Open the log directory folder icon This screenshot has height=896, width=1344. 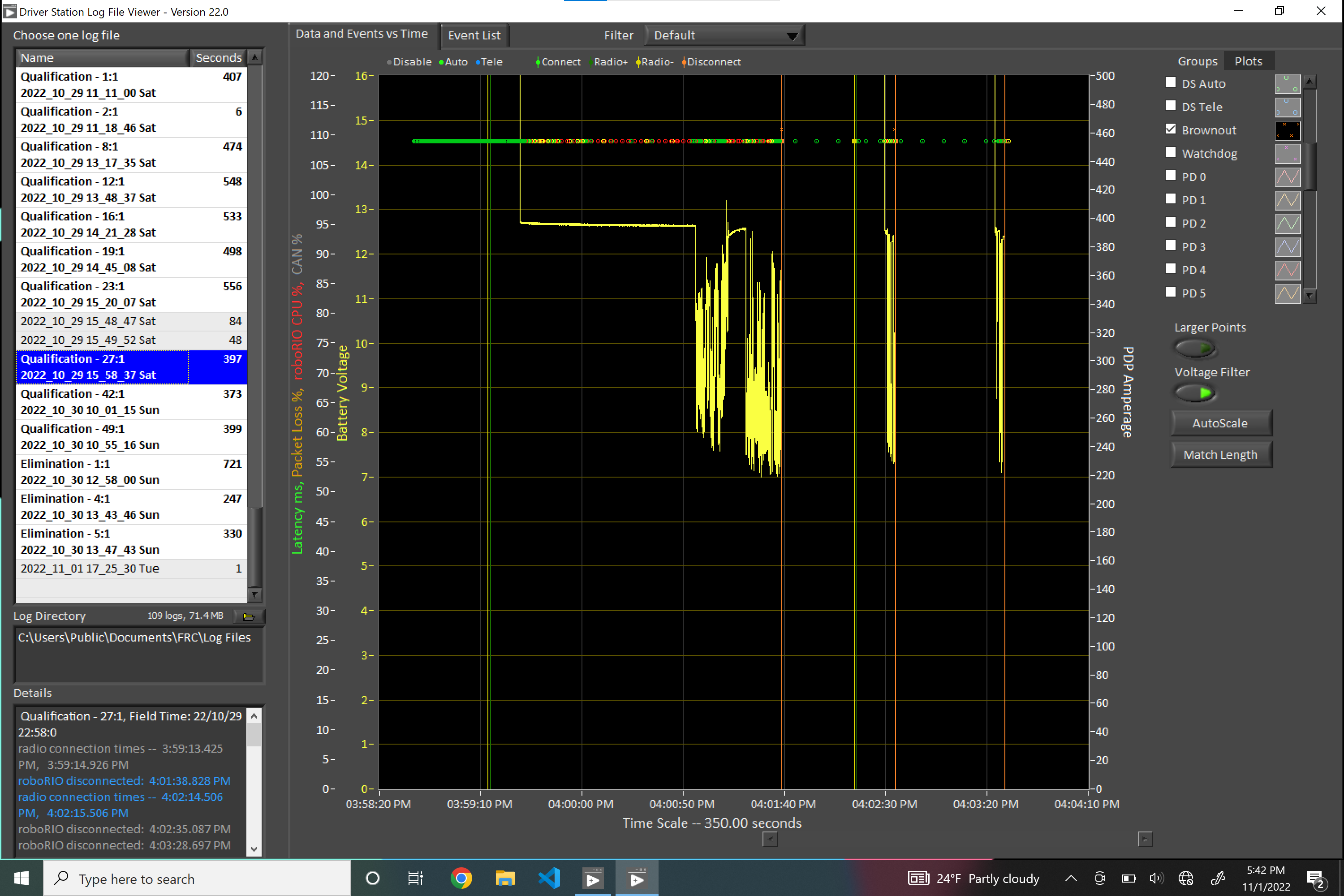click(249, 616)
